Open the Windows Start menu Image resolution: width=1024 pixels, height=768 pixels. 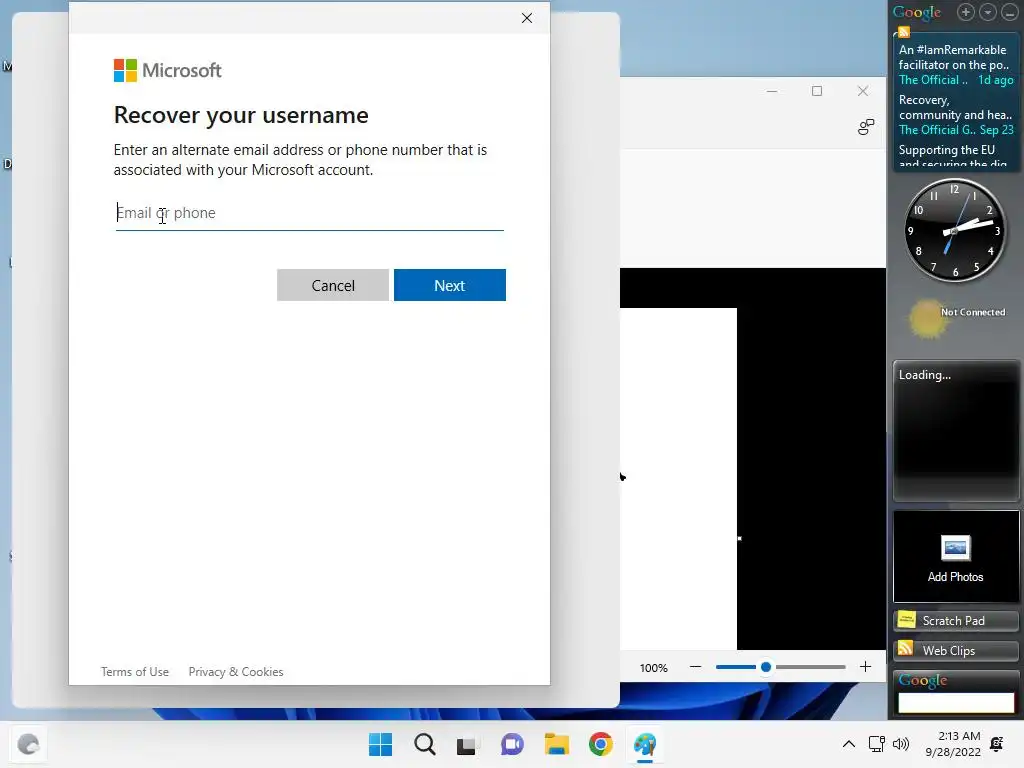(x=380, y=744)
